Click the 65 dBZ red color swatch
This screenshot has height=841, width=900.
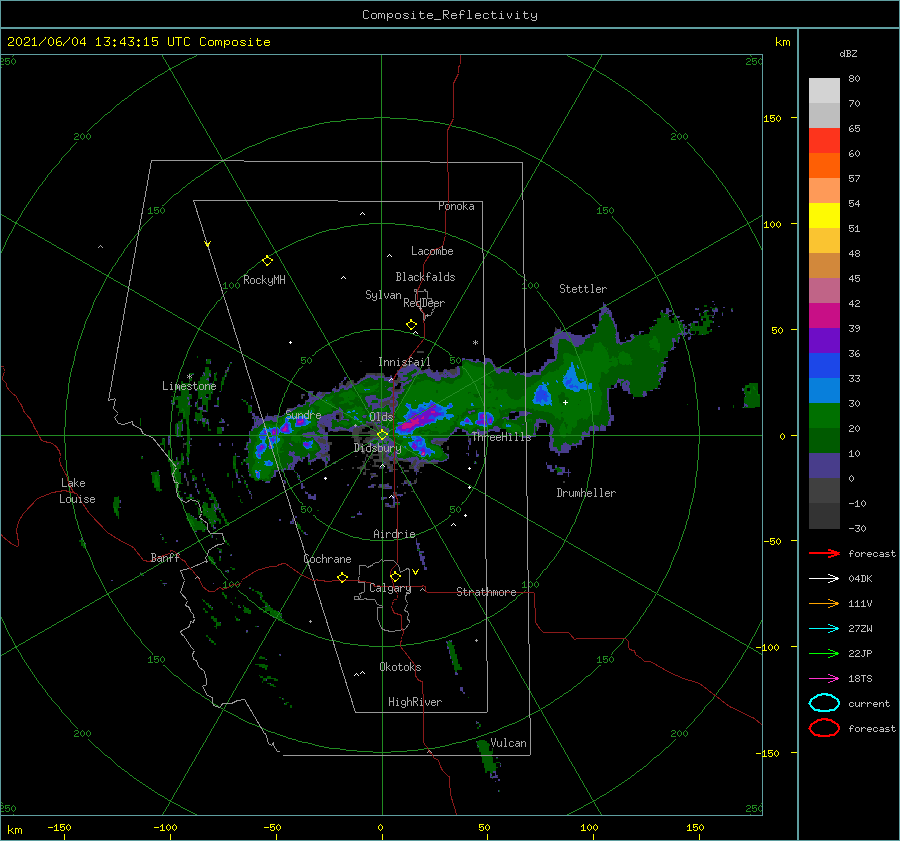pos(824,140)
